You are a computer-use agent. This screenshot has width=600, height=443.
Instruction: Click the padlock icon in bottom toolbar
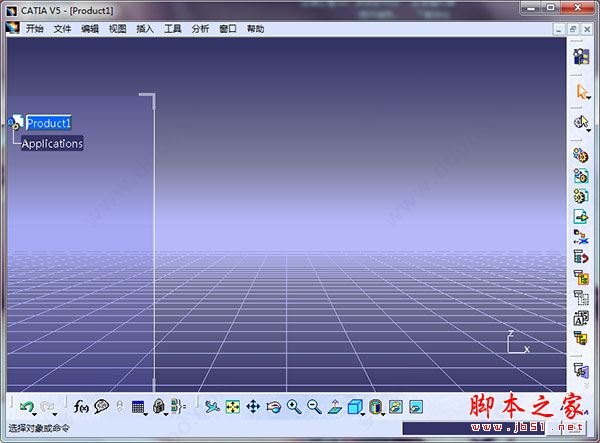point(158,406)
